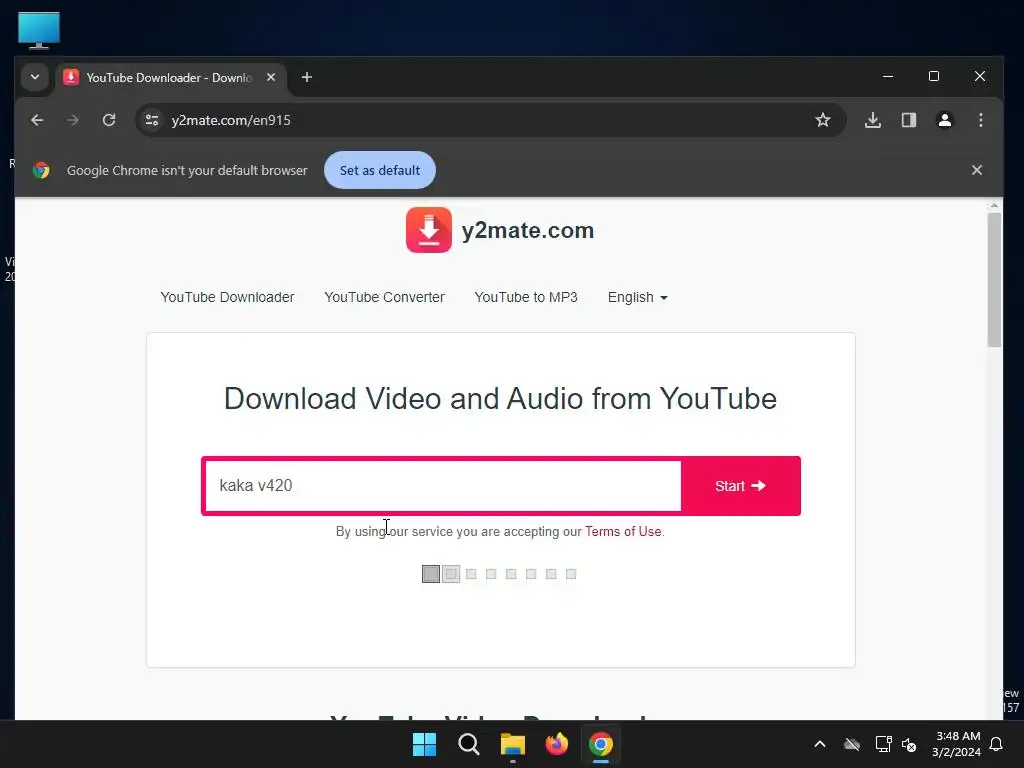Show hidden tray icons chevron
Image resolution: width=1024 pixels, height=768 pixels.
820,744
